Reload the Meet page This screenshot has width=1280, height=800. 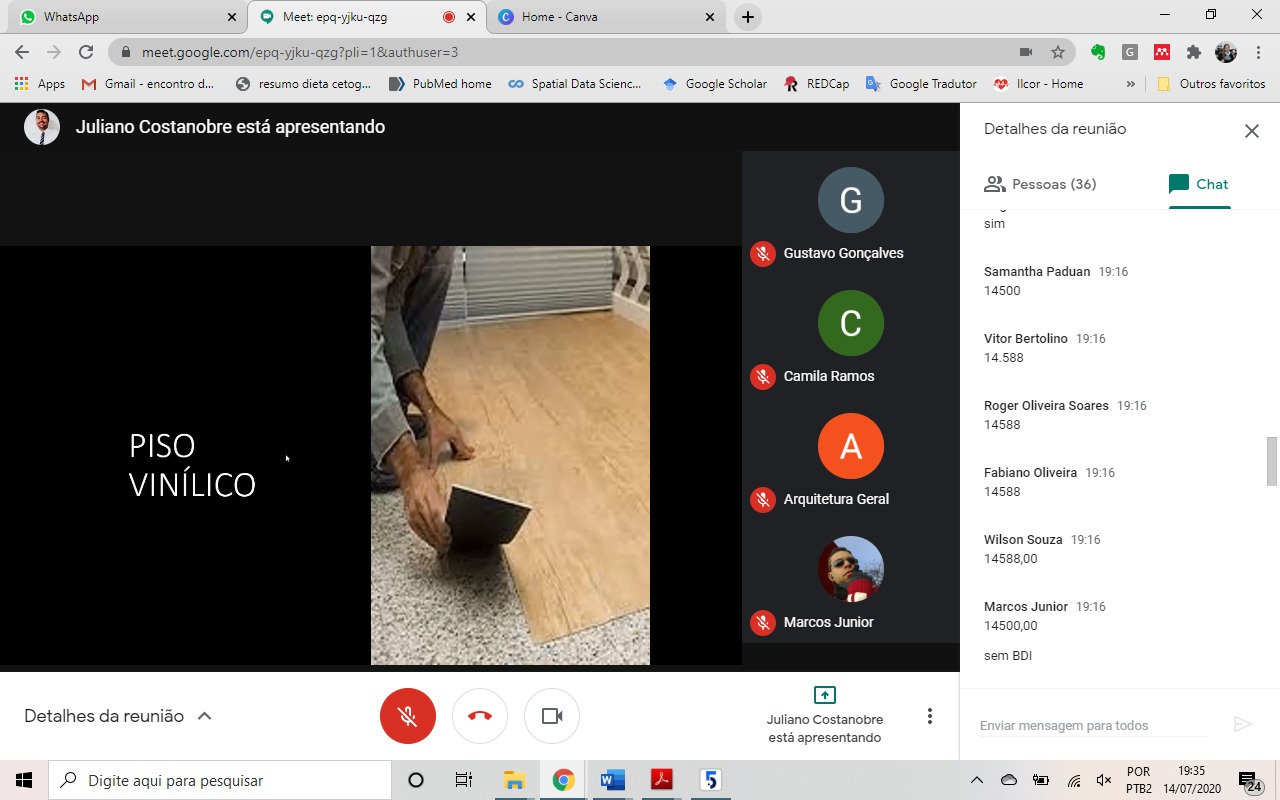pyautogui.click(x=86, y=52)
